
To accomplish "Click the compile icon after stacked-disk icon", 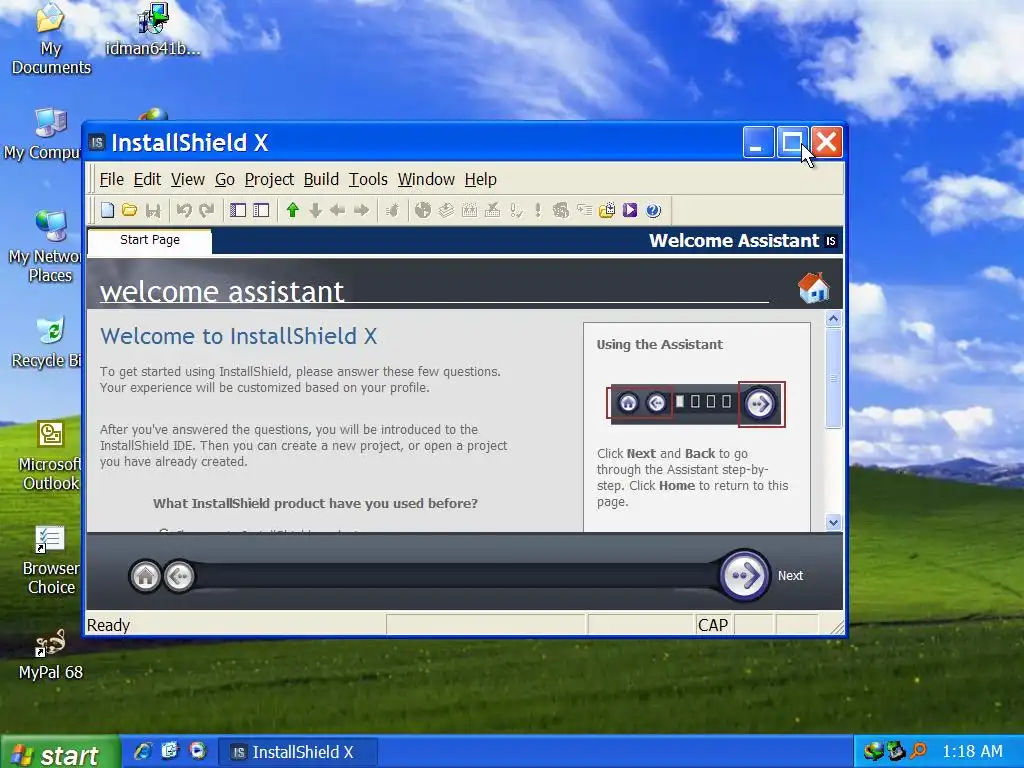I will point(469,210).
